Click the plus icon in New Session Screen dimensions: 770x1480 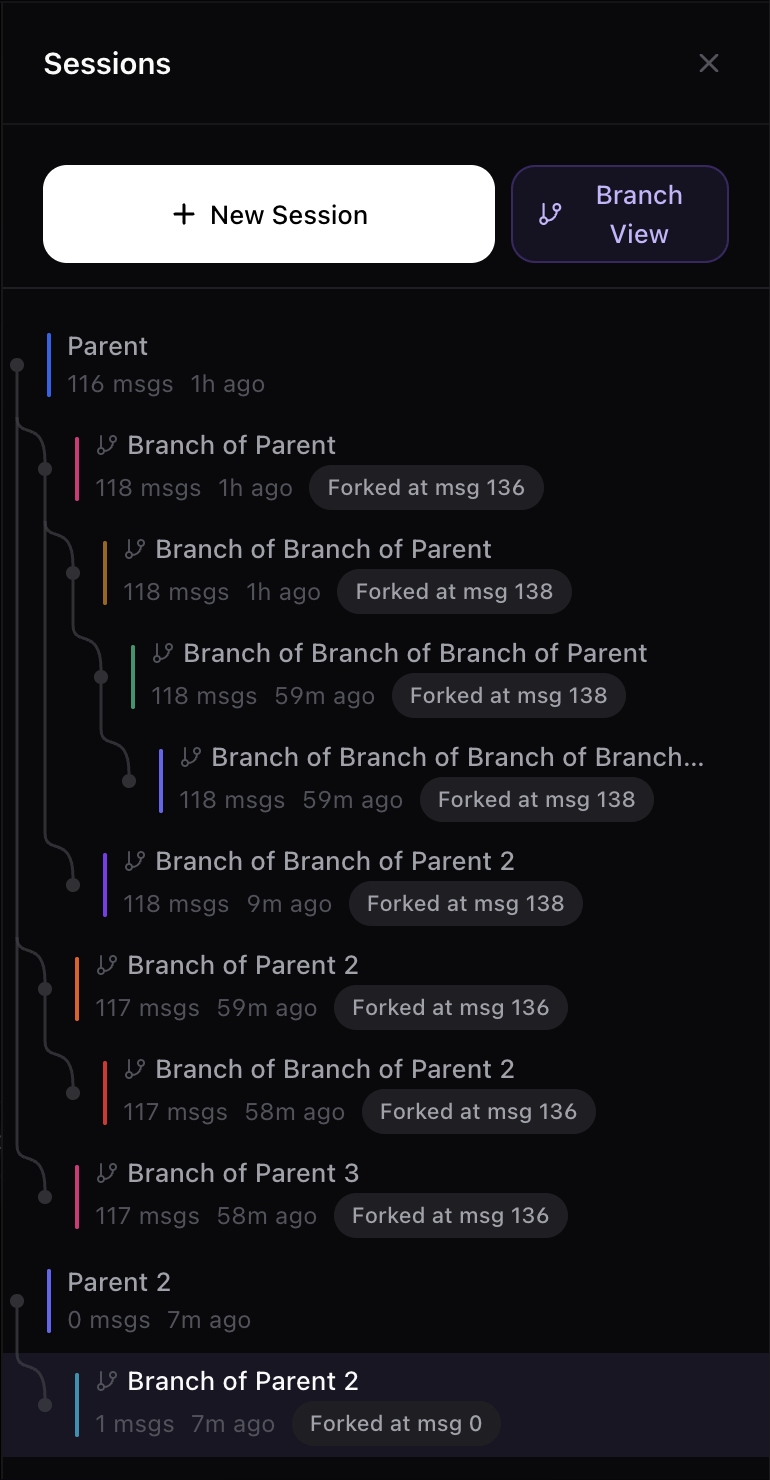coord(184,215)
